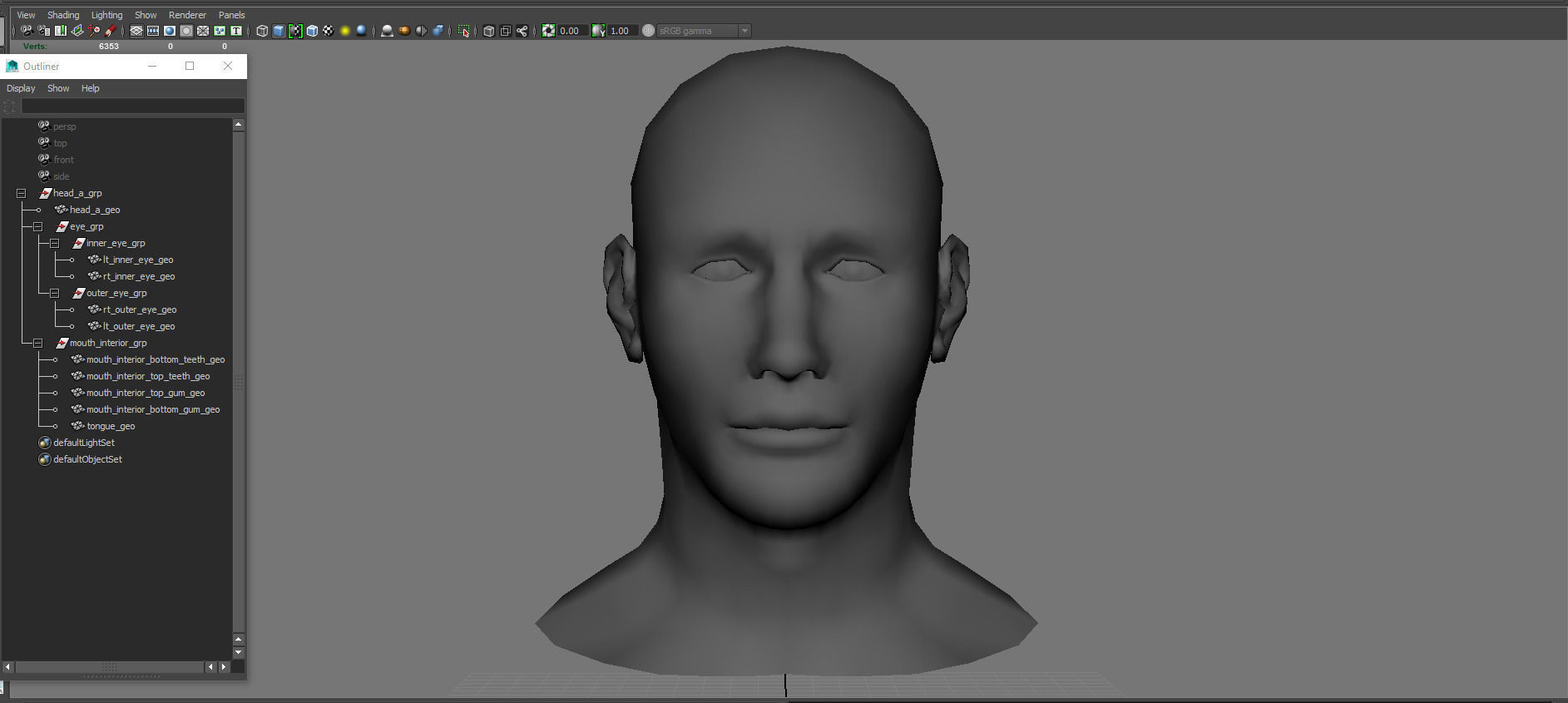
Task: Click the Exposure reset icon
Action: point(548,31)
